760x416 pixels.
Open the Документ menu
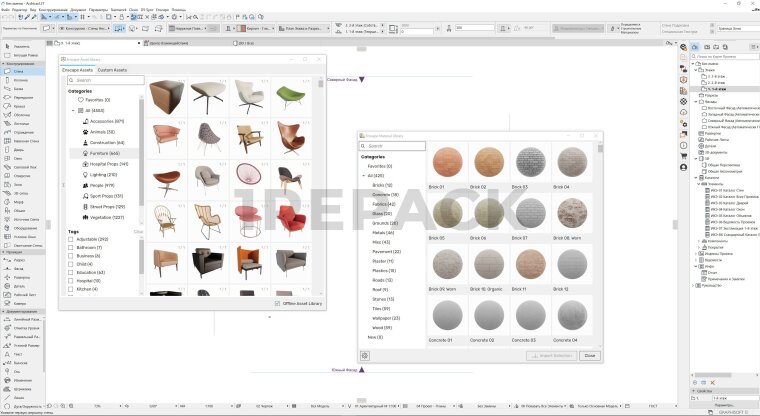[x=77, y=9]
